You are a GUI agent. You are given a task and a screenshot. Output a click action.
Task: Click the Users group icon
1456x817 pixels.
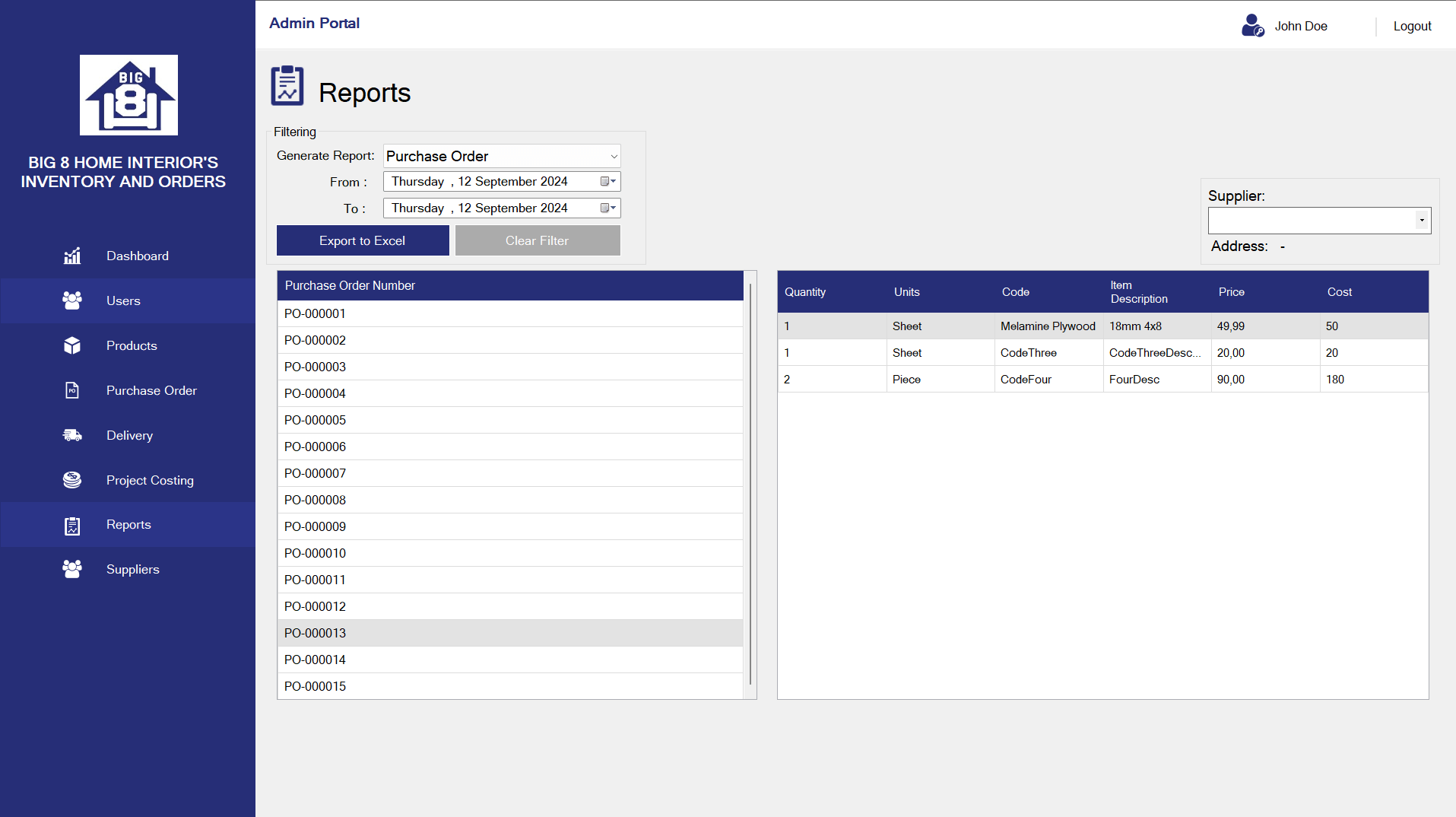point(72,300)
